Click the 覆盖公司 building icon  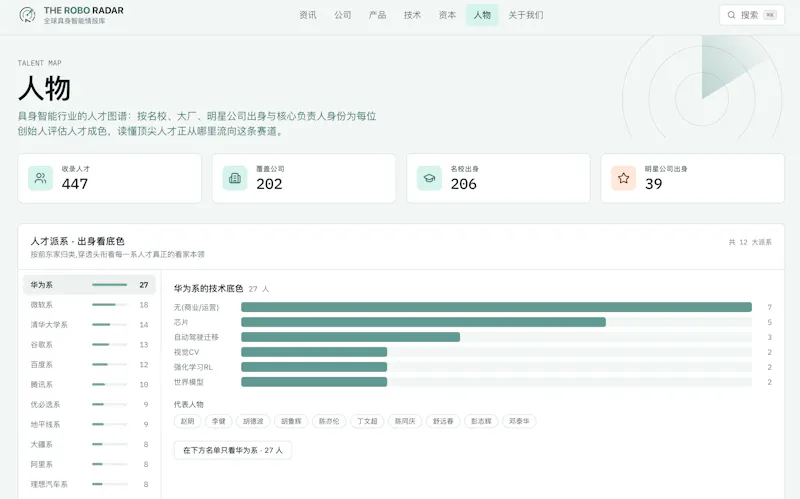click(x=235, y=178)
